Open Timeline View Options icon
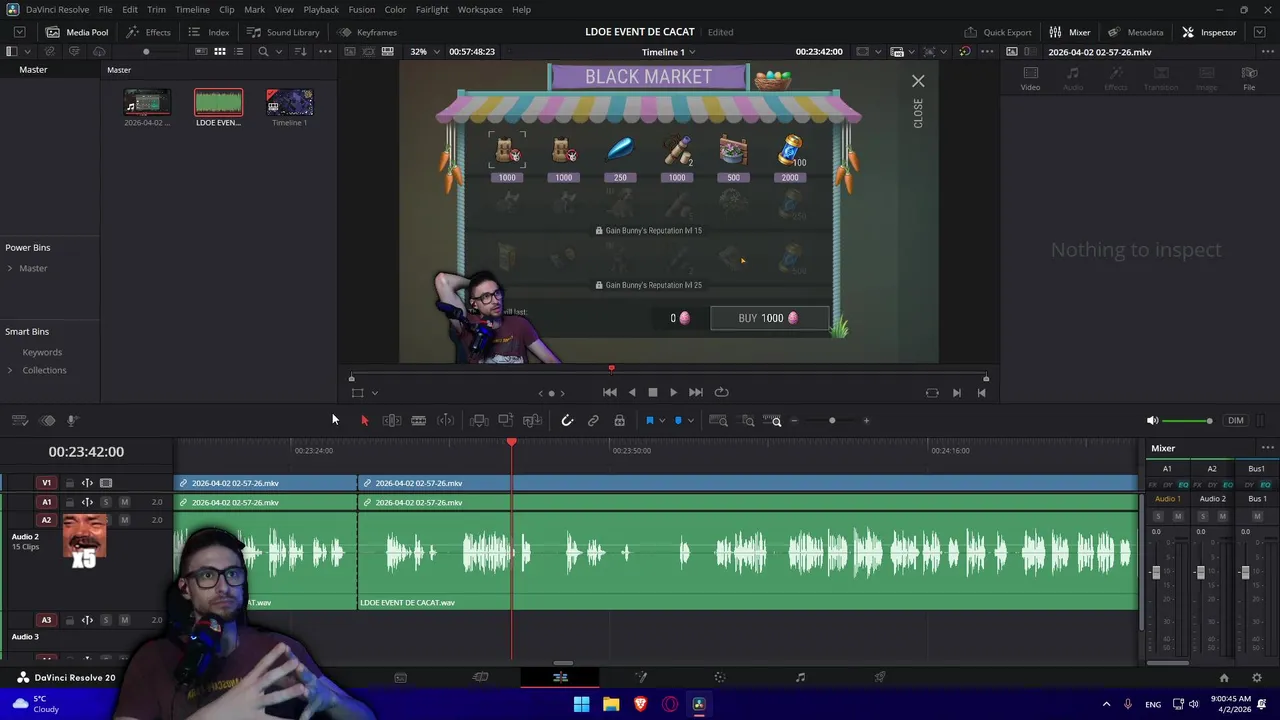Screen dimensions: 1280x720 tap(20, 421)
